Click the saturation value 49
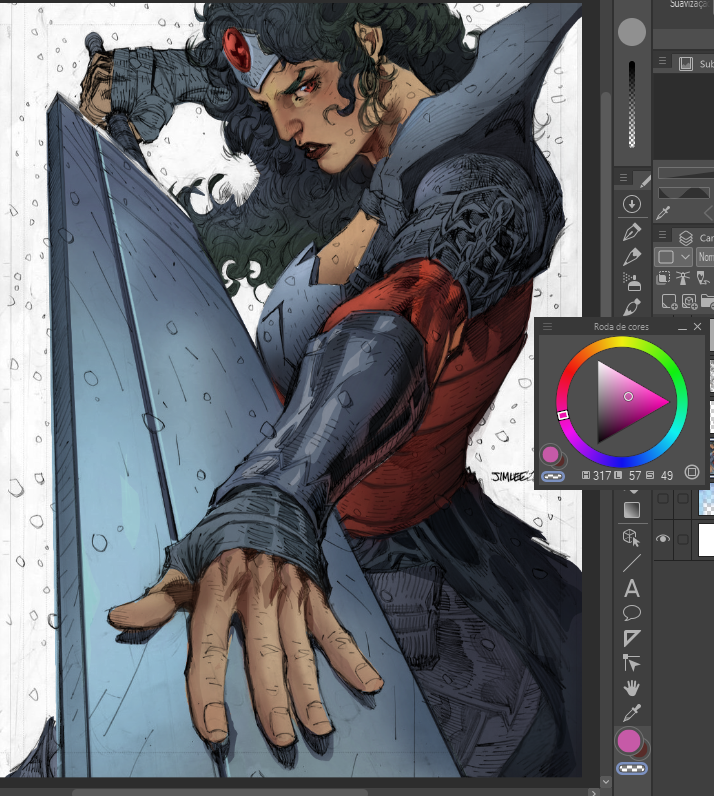The width and height of the screenshot is (714, 796). coord(667,476)
